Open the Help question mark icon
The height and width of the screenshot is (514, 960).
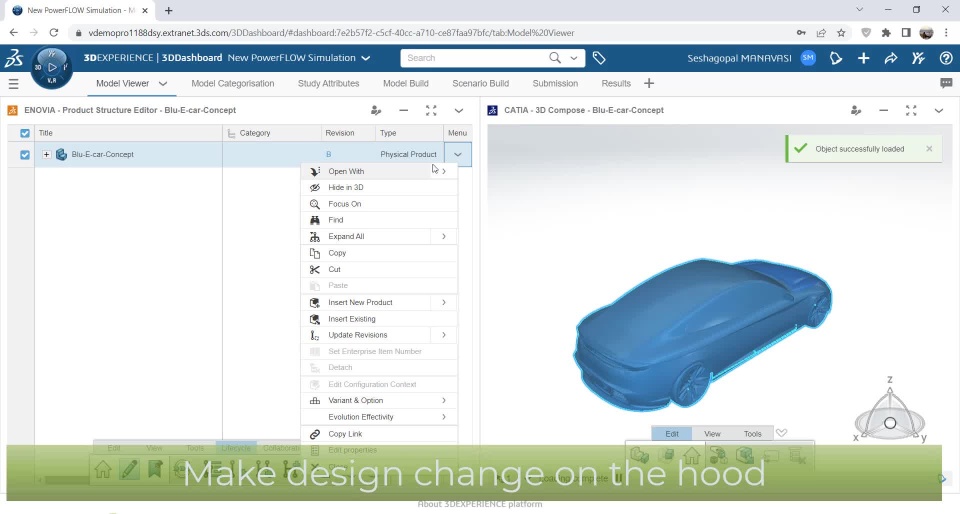point(946,58)
